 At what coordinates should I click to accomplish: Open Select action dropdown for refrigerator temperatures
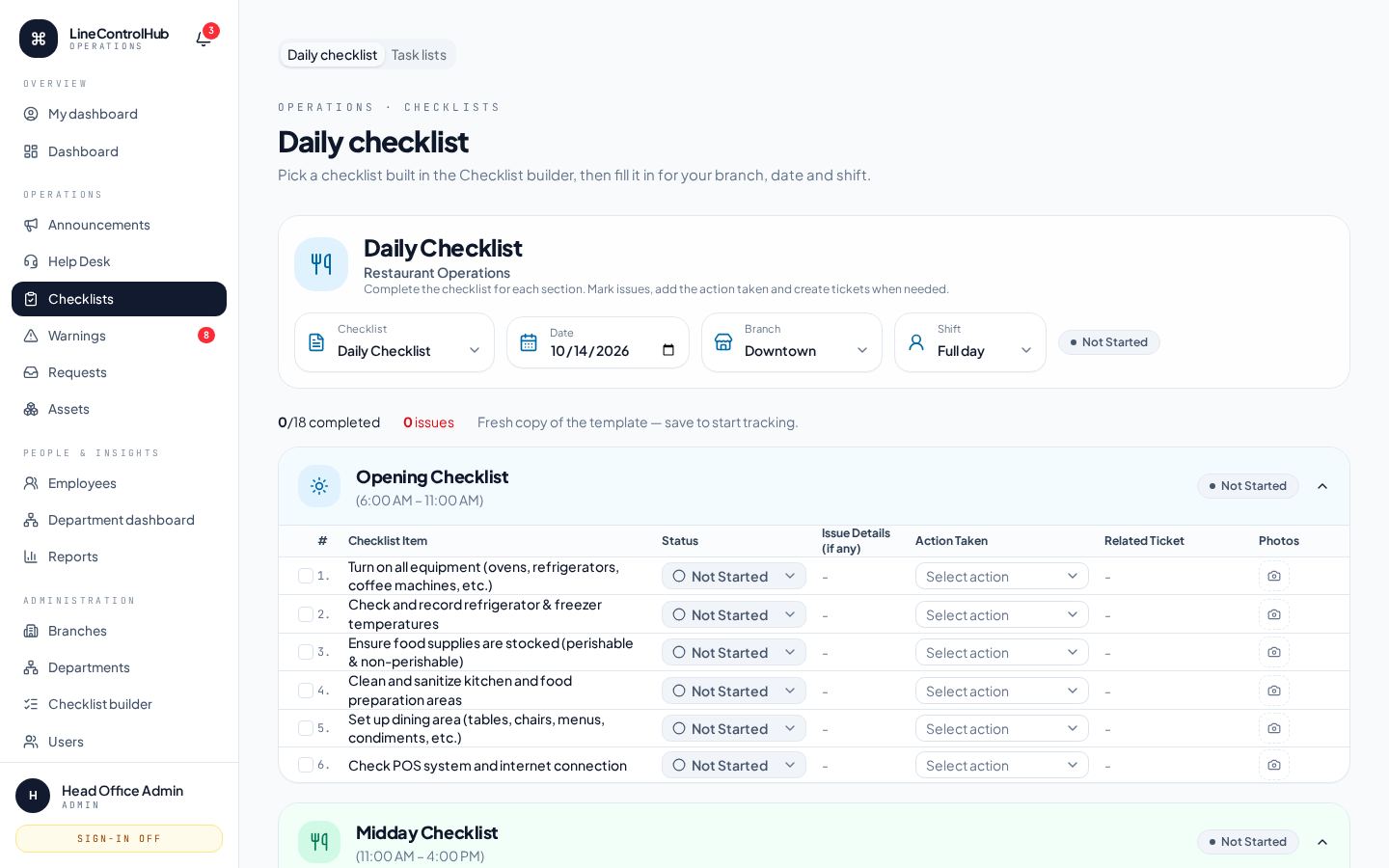[1002, 614]
